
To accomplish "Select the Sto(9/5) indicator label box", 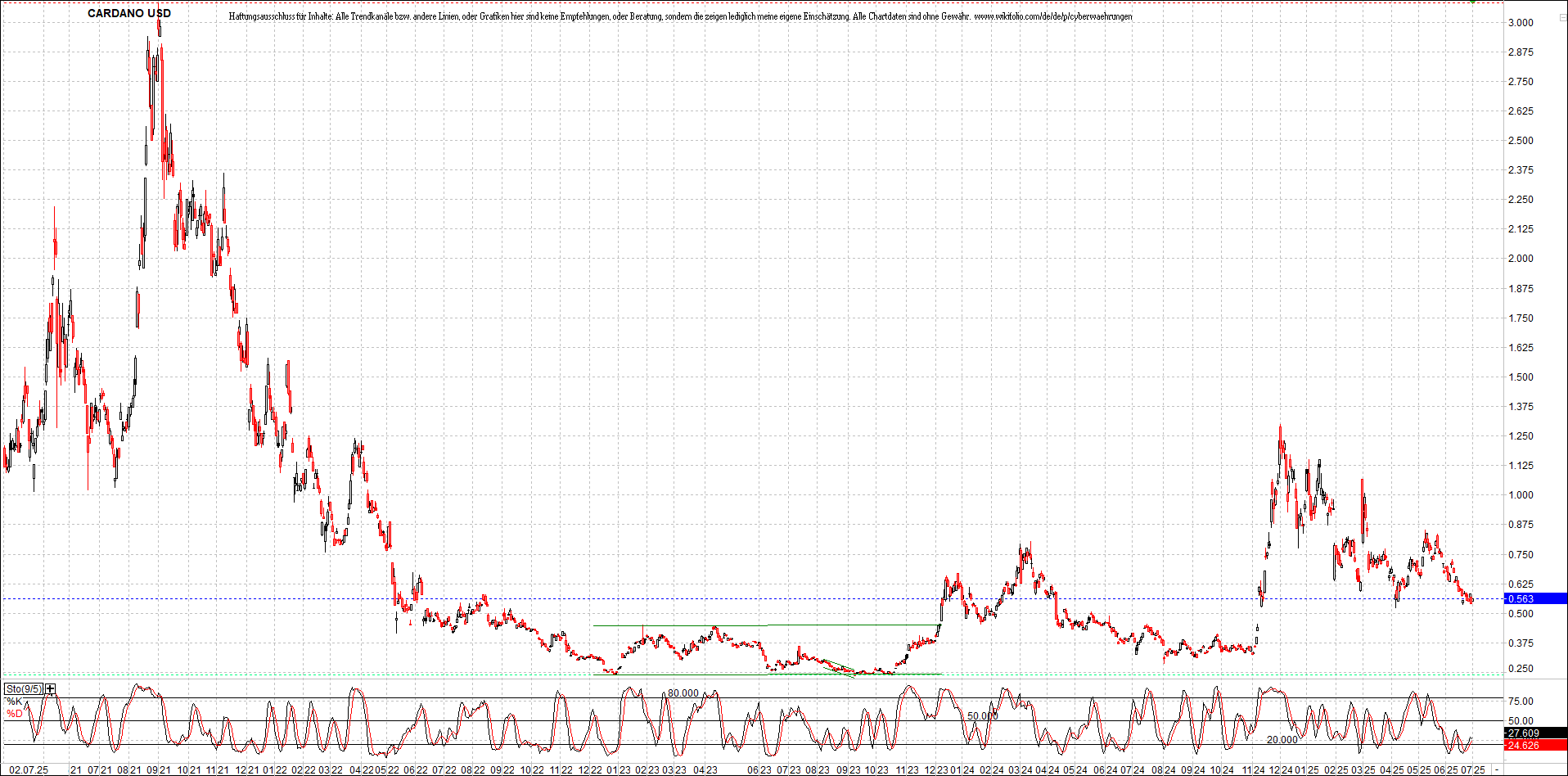I will [23, 688].
